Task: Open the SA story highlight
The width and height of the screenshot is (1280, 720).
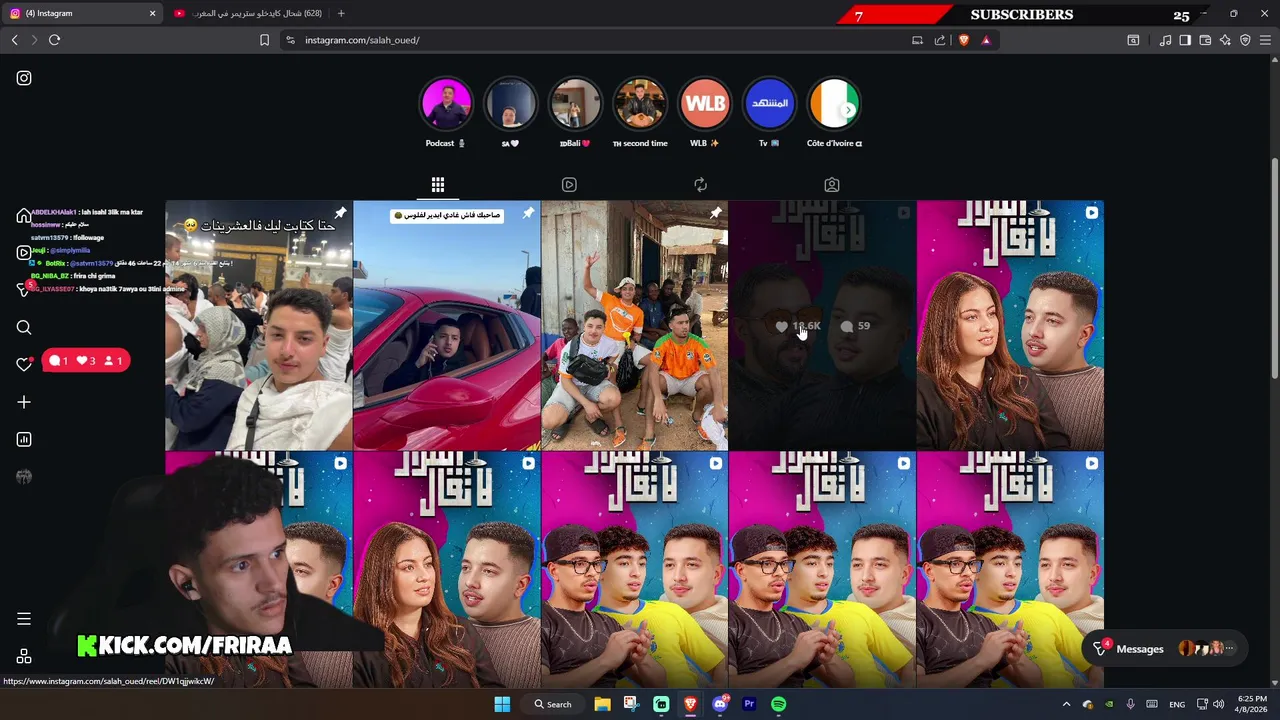Action: [x=510, y=104]
